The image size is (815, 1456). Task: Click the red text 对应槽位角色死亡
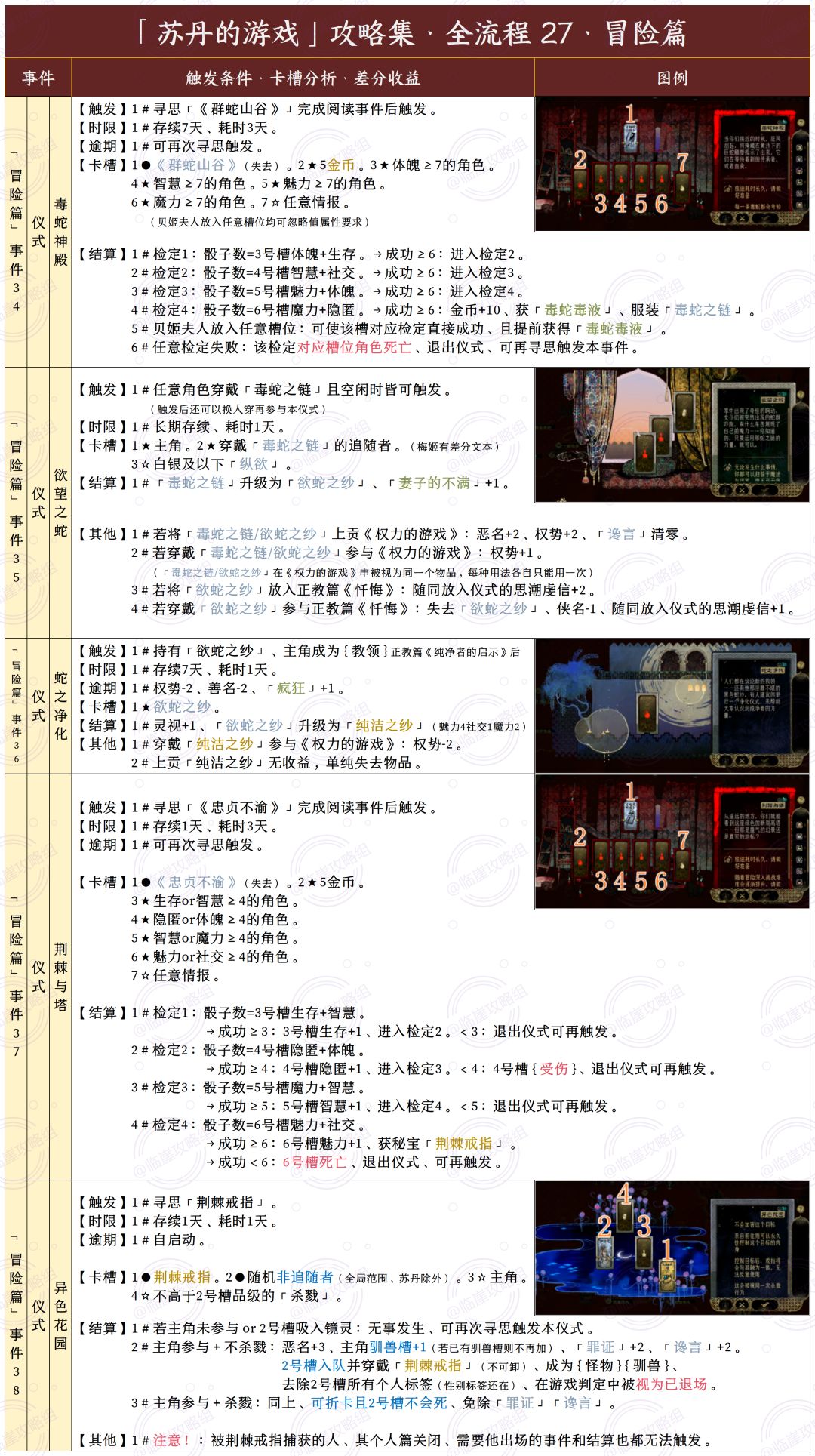[354, 347]
